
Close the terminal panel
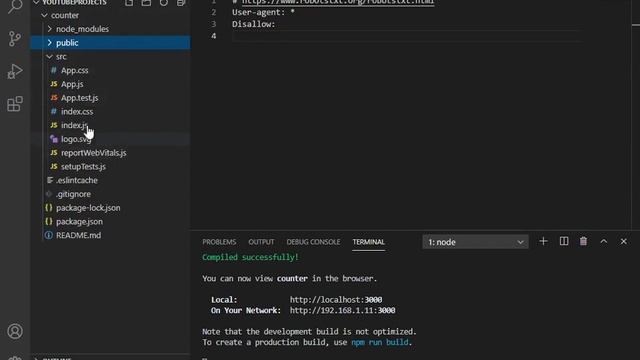point(624,242)
